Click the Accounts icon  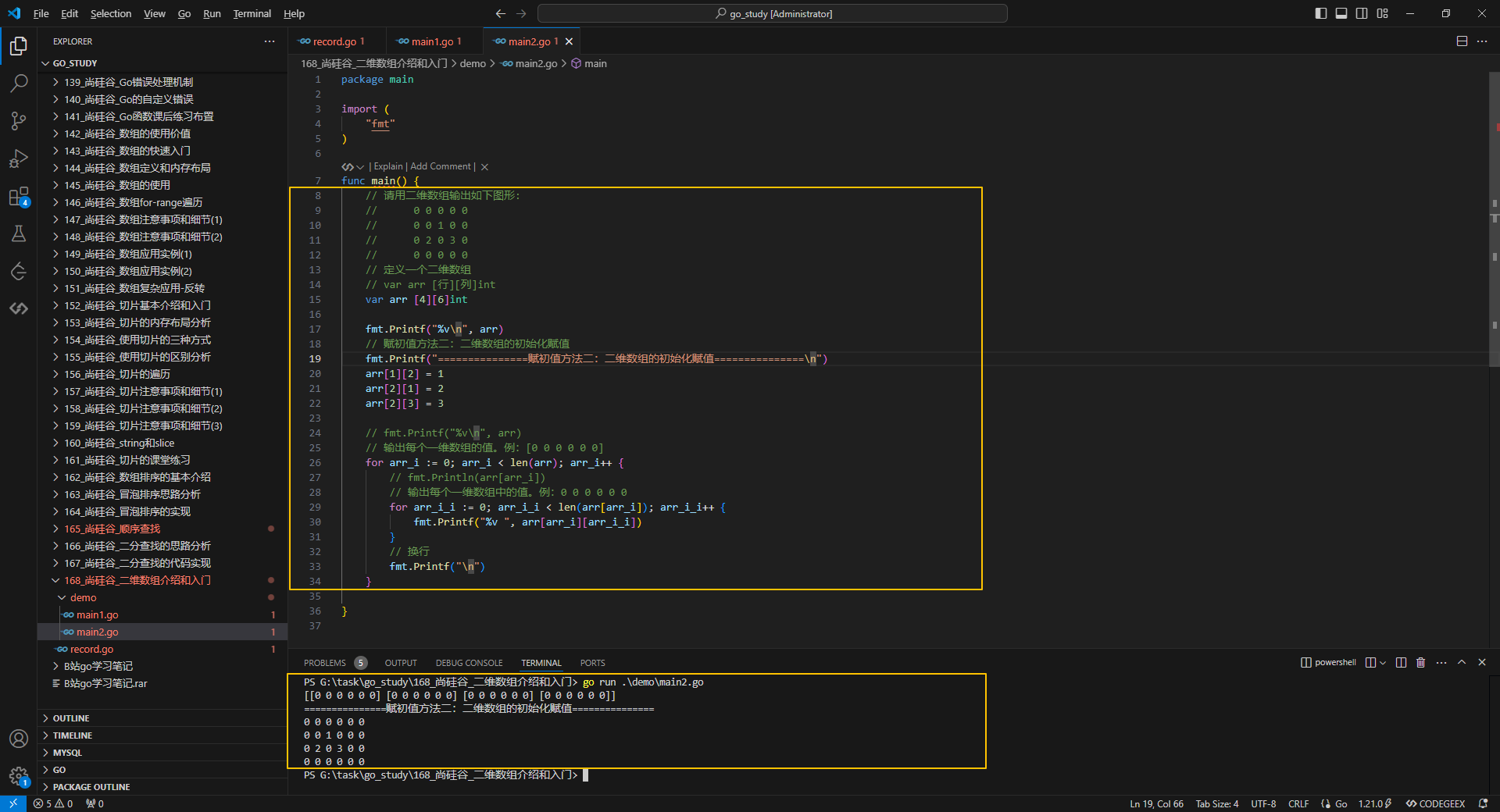(x=19, y=738)
